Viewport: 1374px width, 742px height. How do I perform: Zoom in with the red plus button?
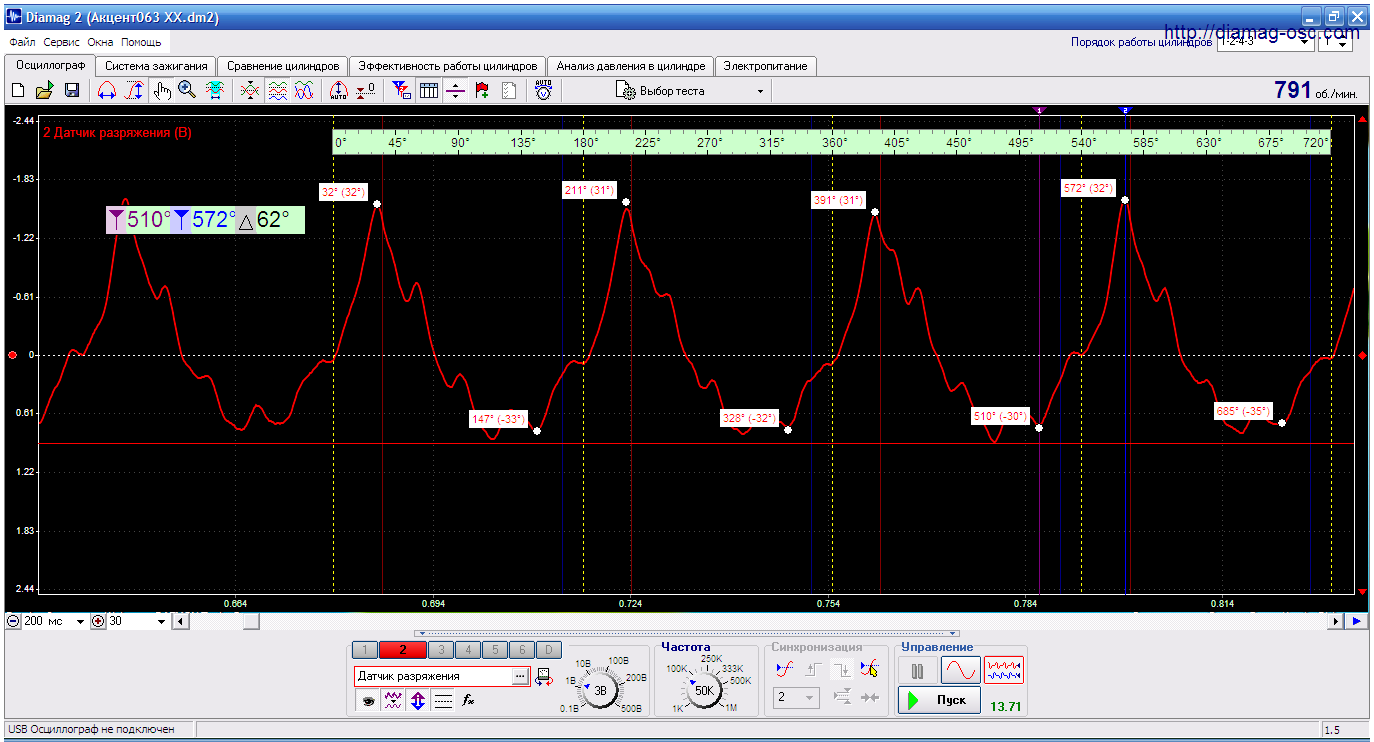click(98, 621)
